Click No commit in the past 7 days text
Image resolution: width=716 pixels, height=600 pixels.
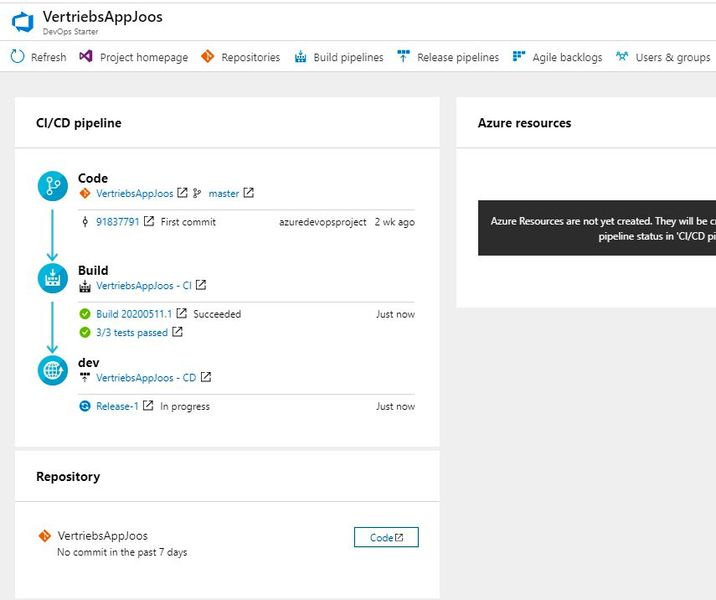pyautogui.click(x=122, y=552)
